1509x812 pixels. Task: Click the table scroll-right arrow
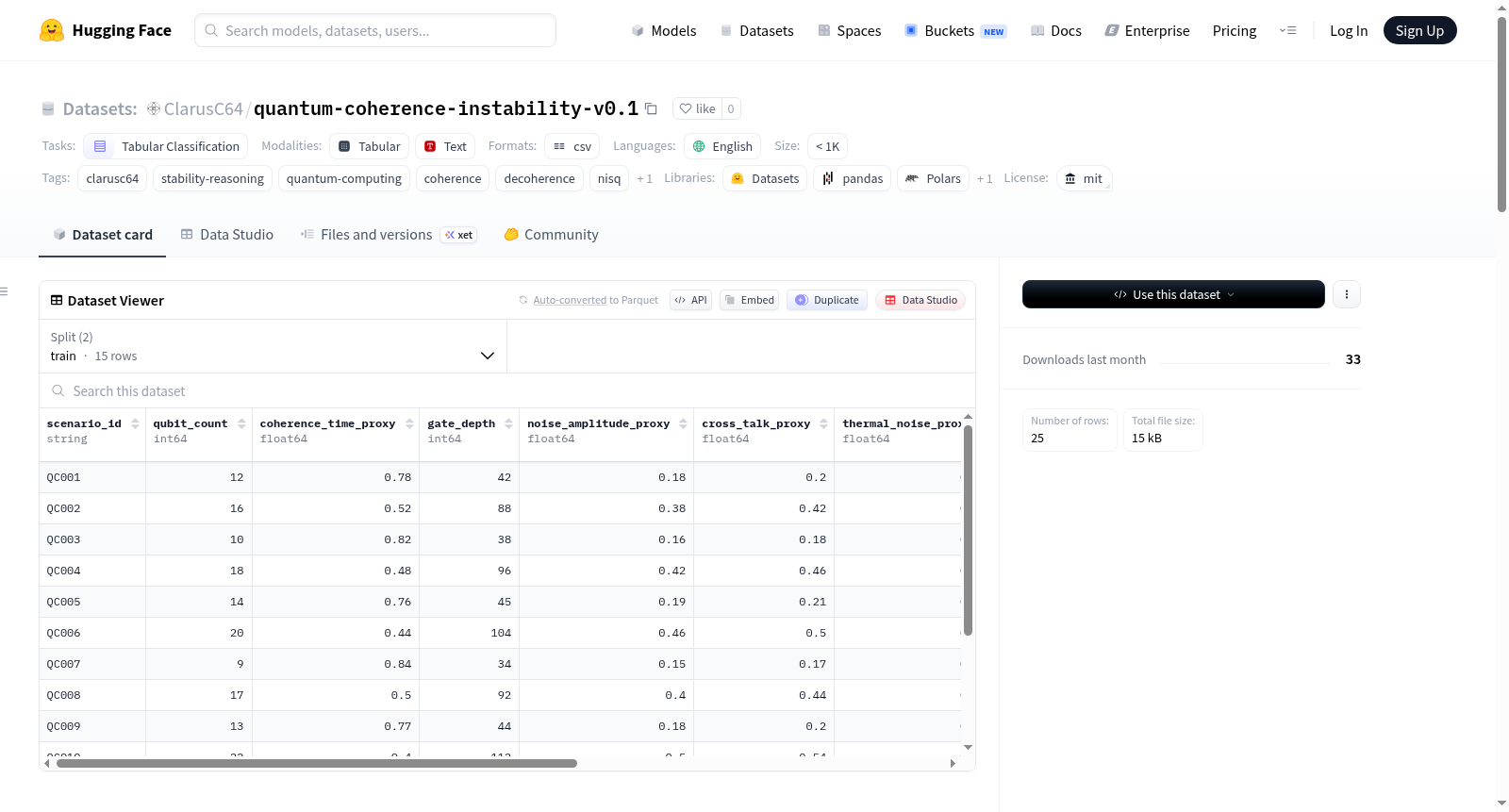point(953,763)
